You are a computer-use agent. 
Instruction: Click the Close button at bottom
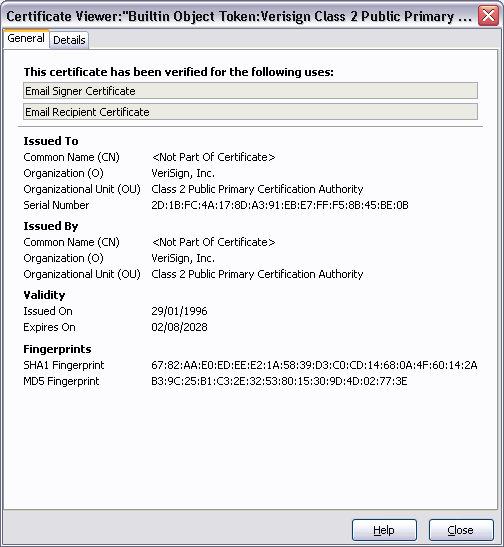(x=461, y=530)
